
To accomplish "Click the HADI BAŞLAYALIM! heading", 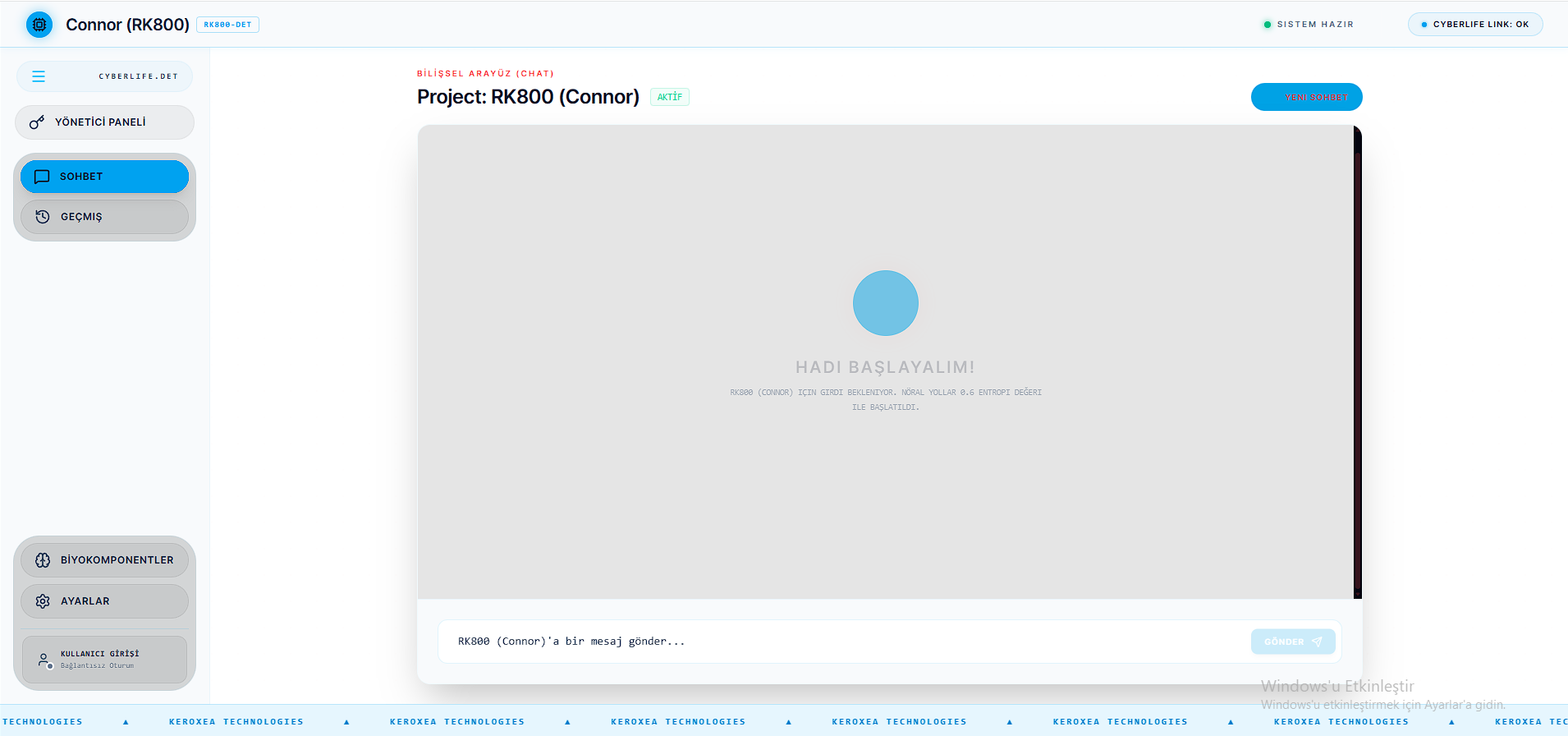I will pos(886,367).
